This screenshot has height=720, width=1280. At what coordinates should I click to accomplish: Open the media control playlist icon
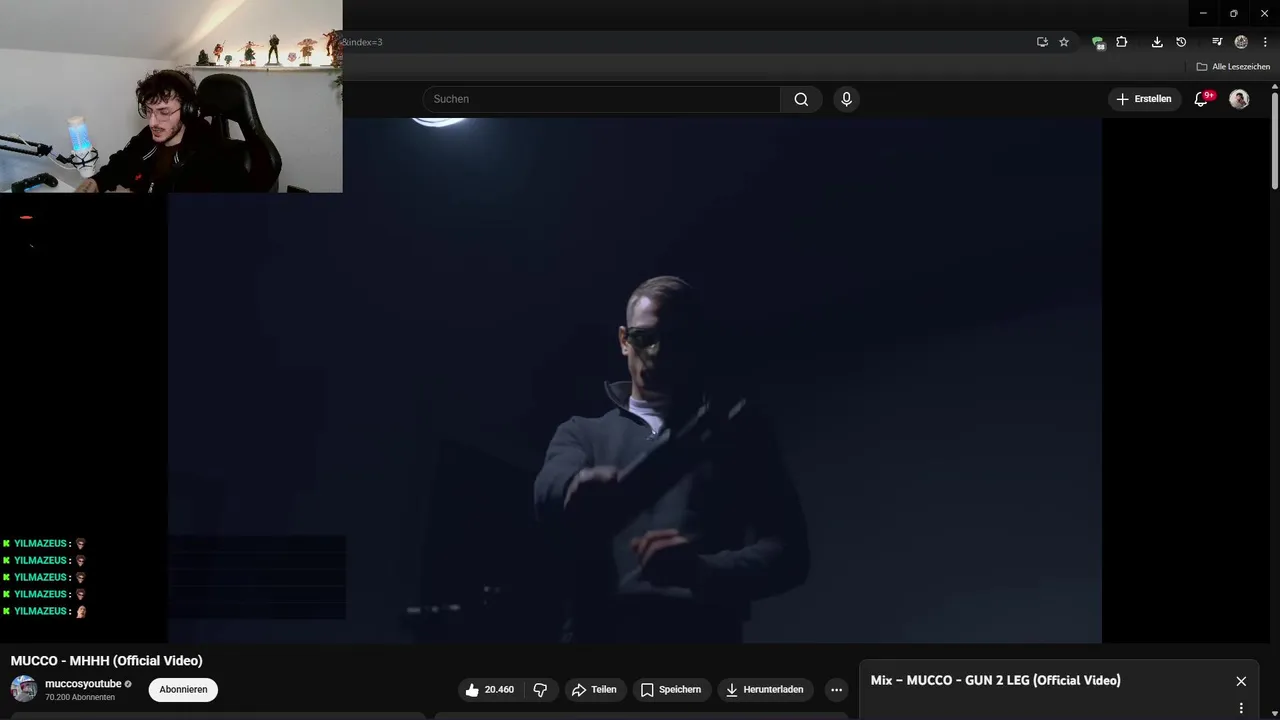point(1217,42)
